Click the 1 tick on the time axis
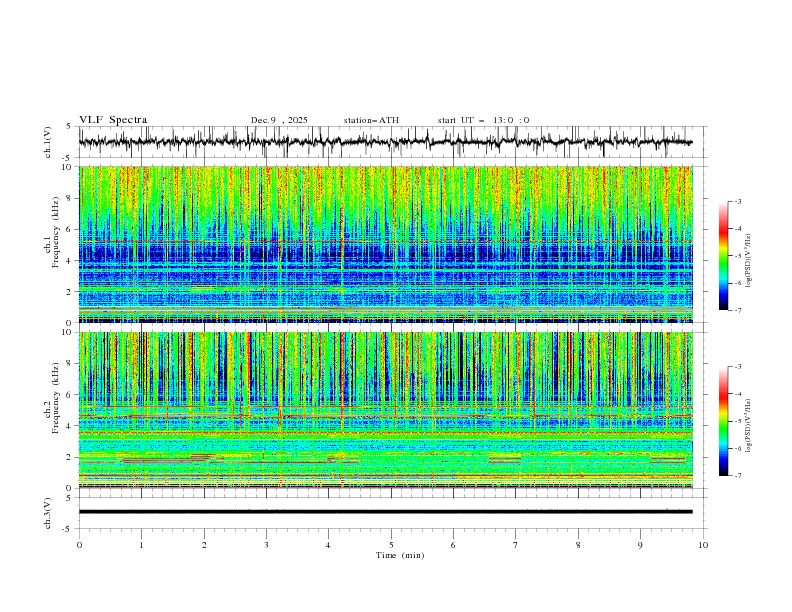 pos(141,546)
